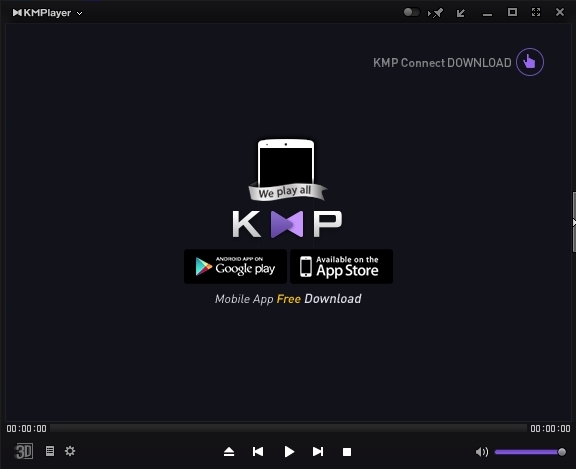
Task: Mute audio via the speaker icon
Action: [x=482, y=452]
